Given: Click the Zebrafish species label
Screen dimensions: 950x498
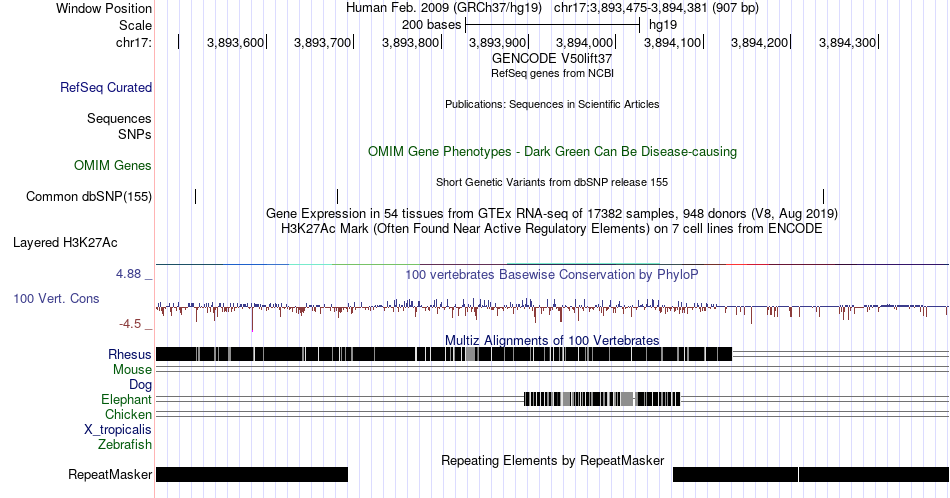Looking at the screenshot, I should [125, 445].
